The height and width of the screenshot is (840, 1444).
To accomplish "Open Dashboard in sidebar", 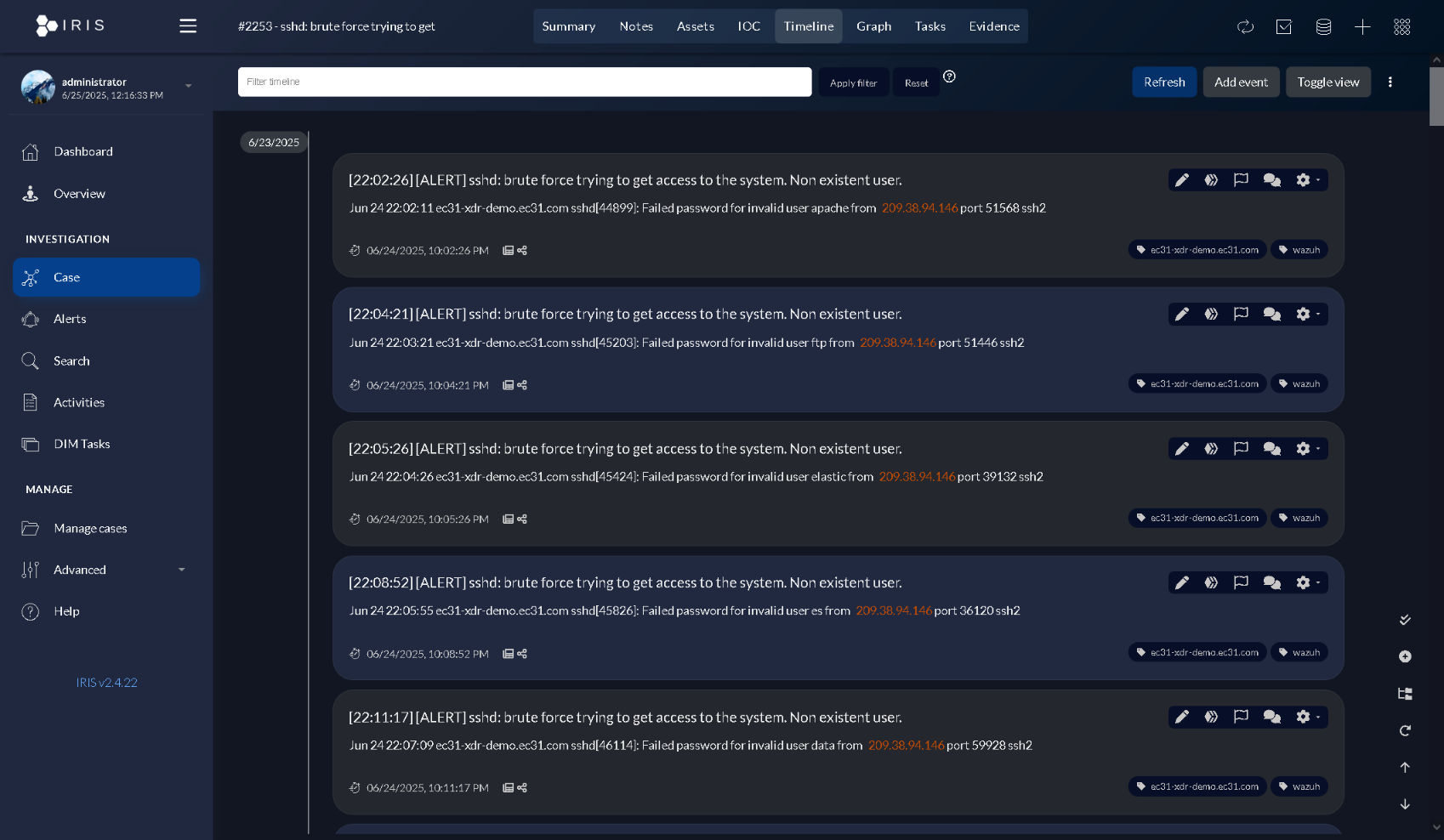I will [106, 151].
